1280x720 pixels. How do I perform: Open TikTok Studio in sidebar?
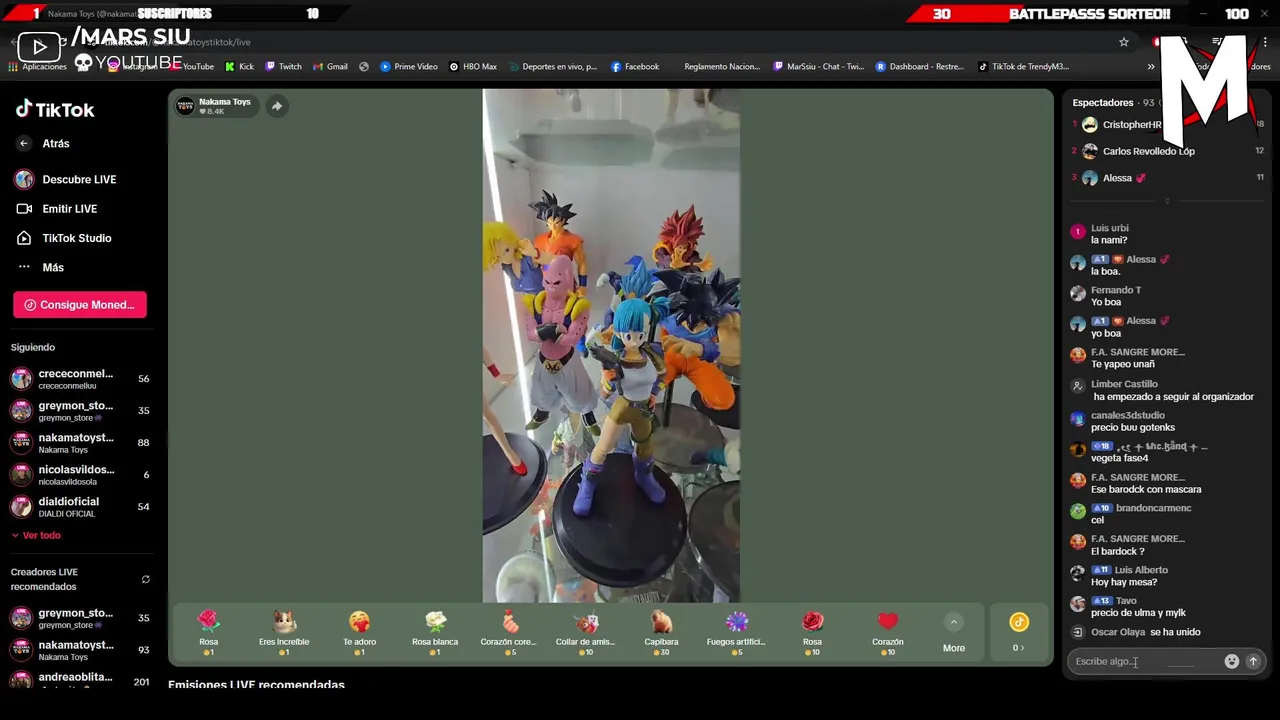click(x=64, y=238)
